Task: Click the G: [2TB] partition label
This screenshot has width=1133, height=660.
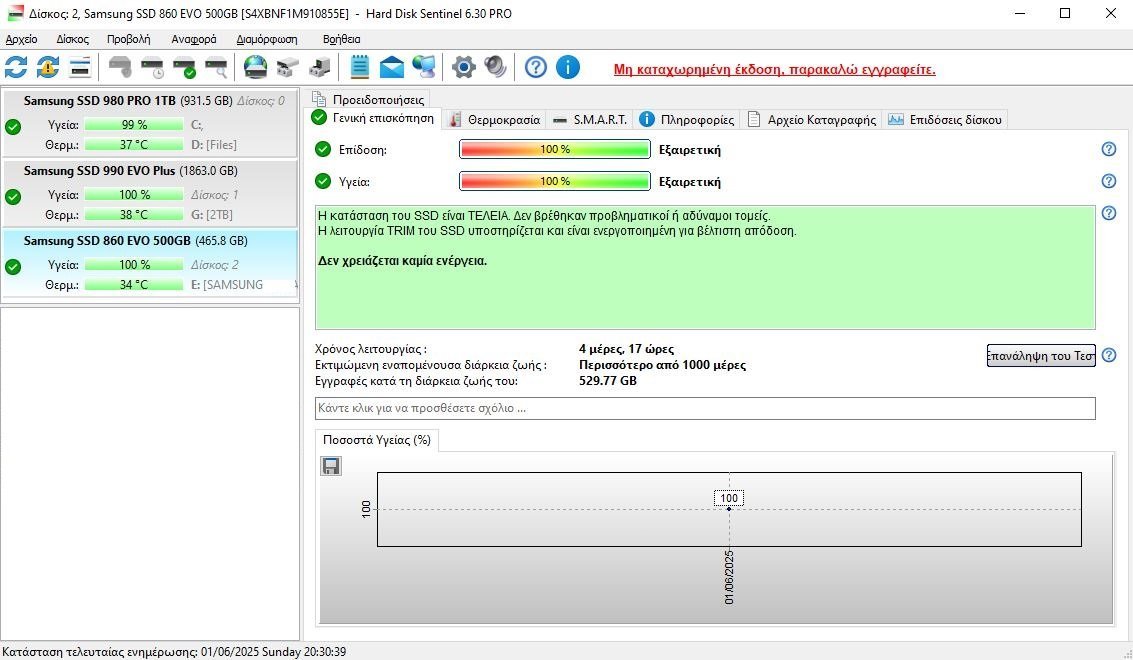Action: click(212, 215)
